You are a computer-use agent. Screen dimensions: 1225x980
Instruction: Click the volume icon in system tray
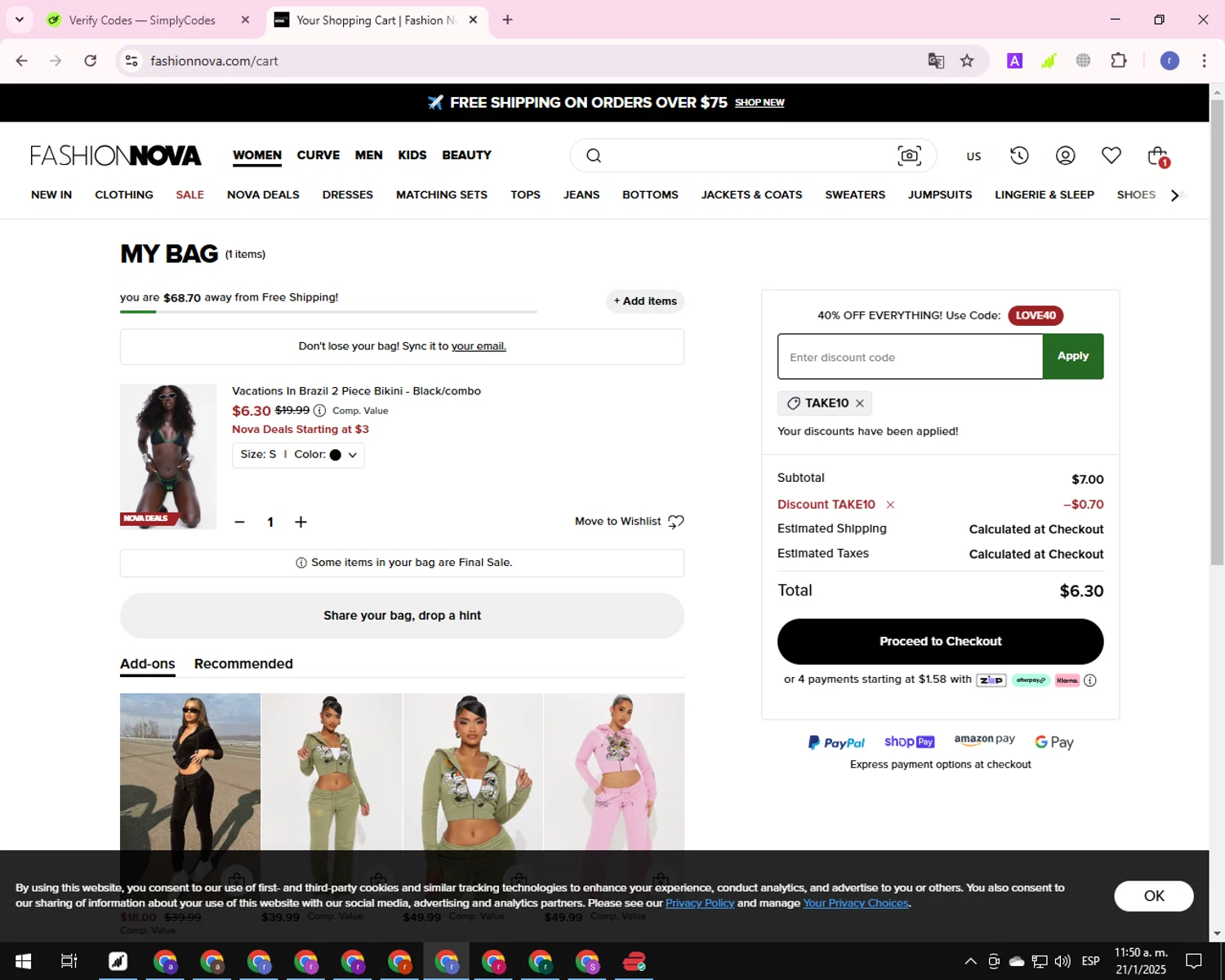point(1062,961)
